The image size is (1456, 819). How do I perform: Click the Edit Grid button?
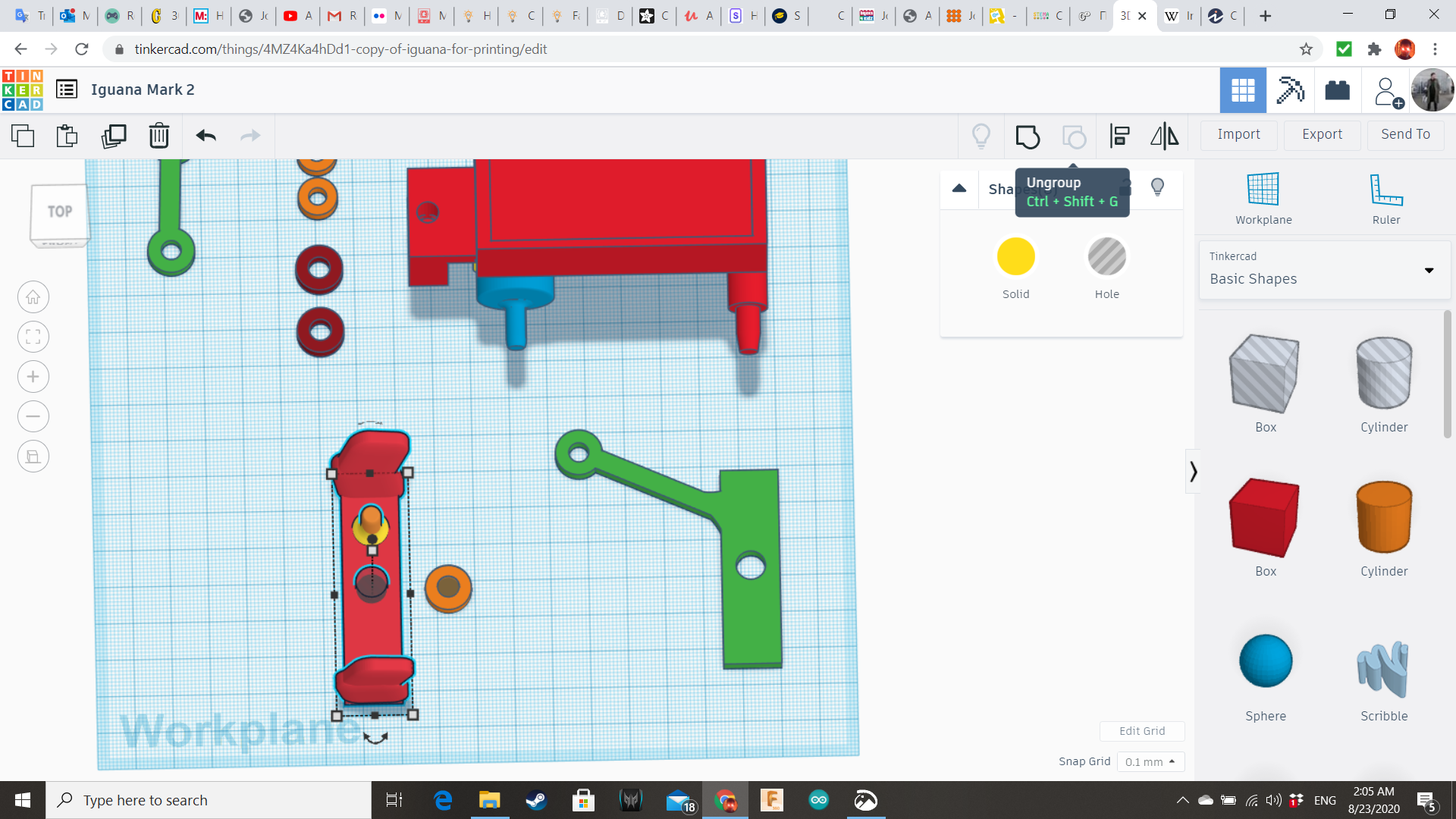pyautogui.click(x=1141, y=731)
